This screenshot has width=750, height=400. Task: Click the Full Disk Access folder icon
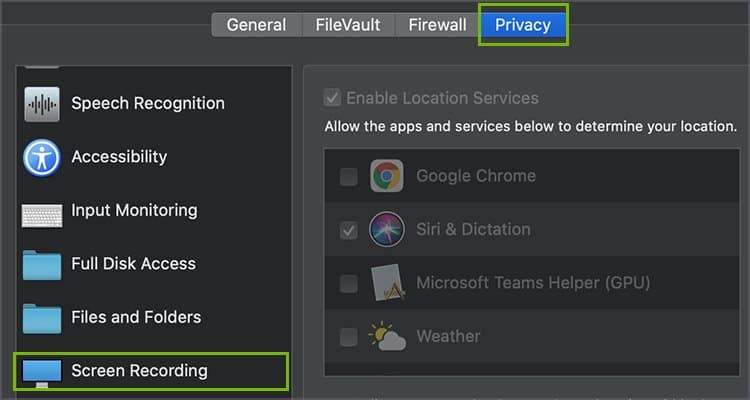pyautogui.click(x=42, y=265)
